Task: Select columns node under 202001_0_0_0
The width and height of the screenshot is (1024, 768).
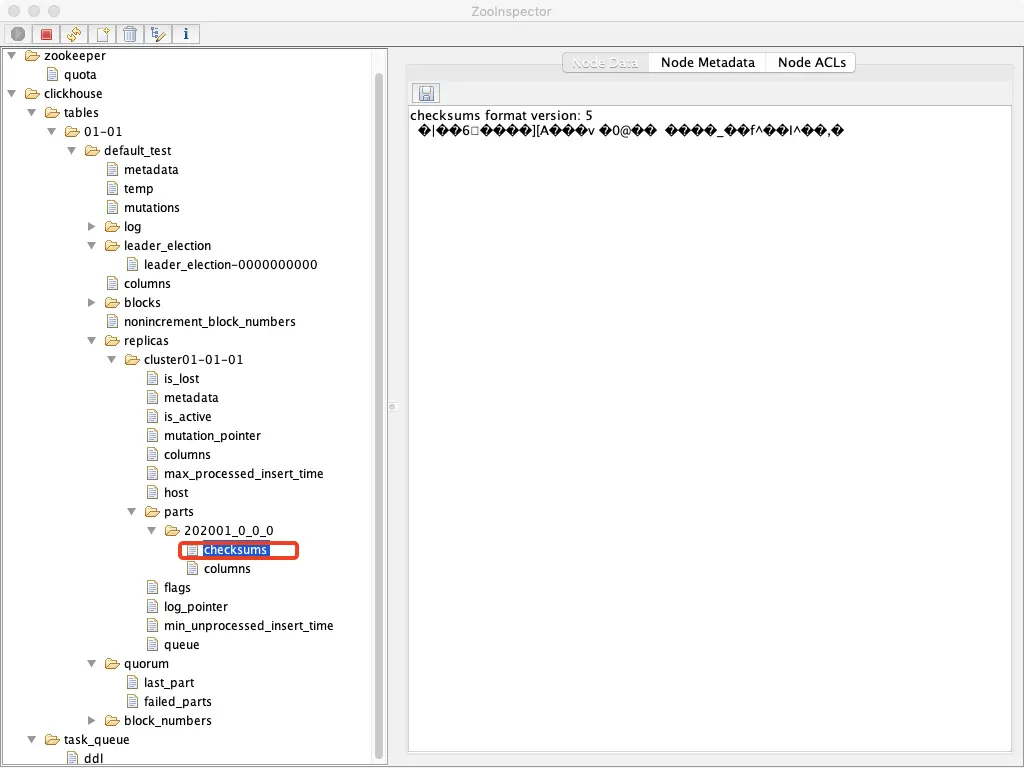Action: pyautogui.click(x=227, y=569)
